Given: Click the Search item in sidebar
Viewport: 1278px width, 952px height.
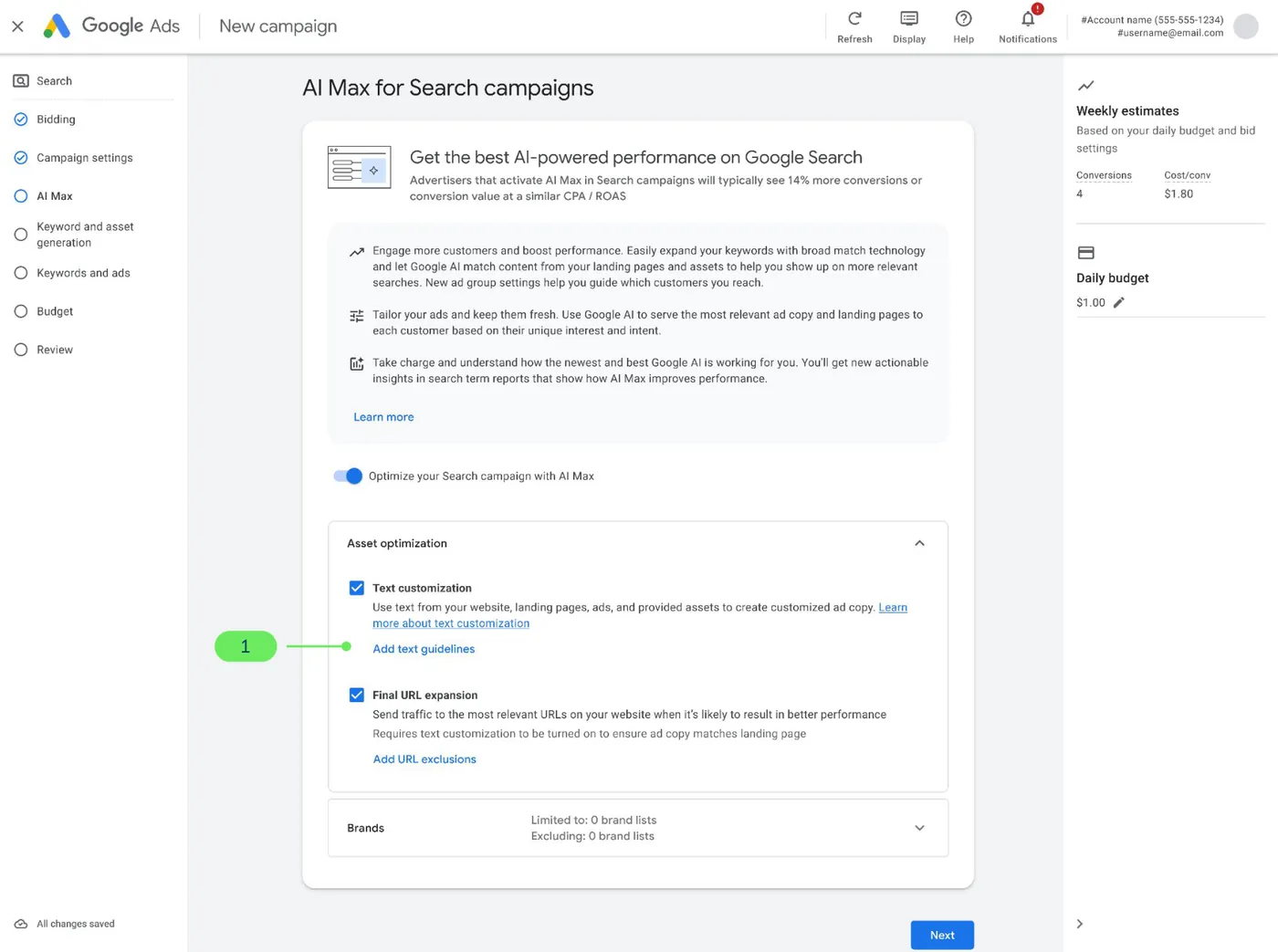Looking at the screenshot, I should click(x=54, y=81).
